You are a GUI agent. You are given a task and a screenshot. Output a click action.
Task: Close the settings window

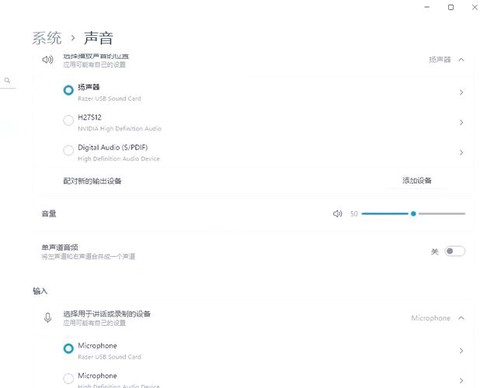475,7
